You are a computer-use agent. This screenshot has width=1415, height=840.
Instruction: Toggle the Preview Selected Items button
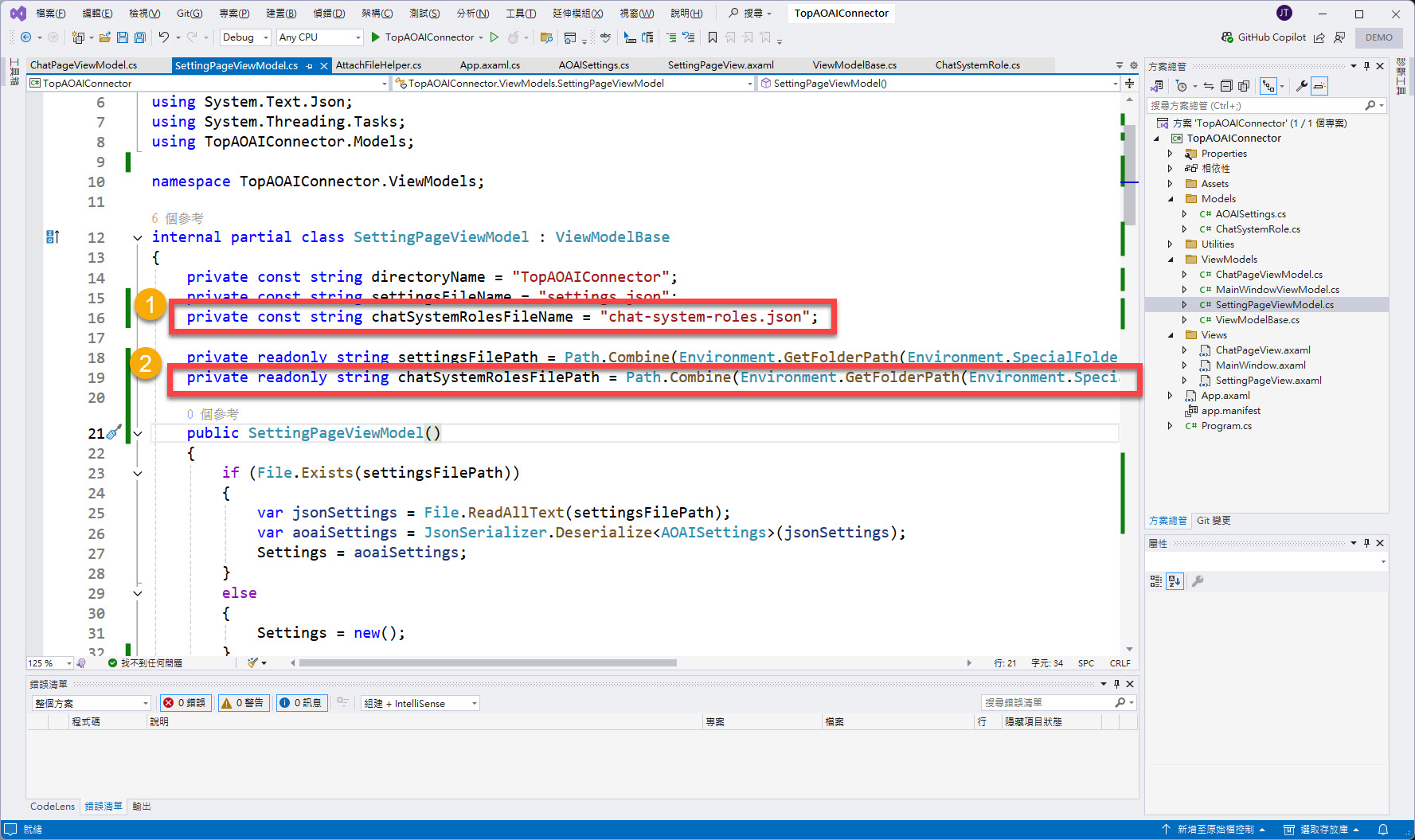point(1319,86)
